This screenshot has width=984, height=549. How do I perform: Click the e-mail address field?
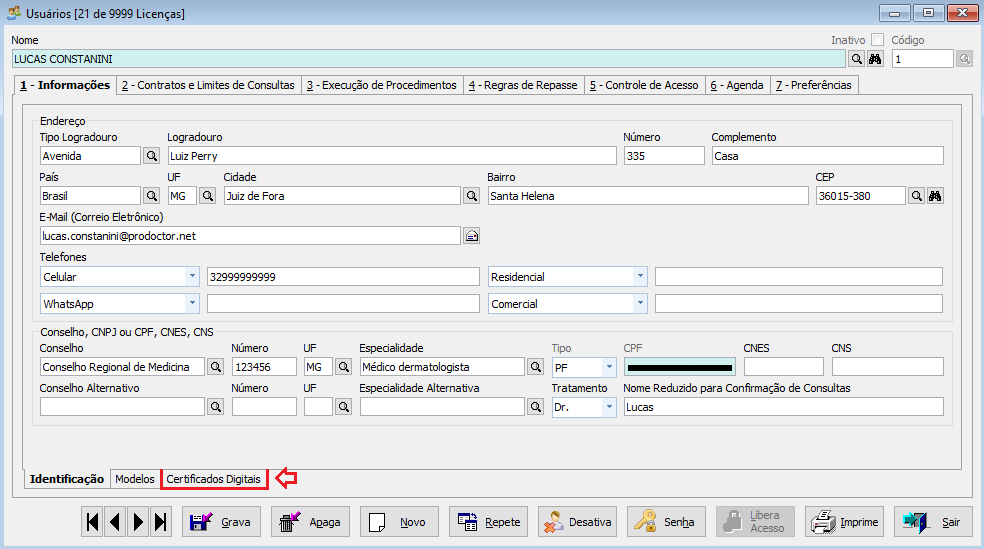(x=250, y=236)
